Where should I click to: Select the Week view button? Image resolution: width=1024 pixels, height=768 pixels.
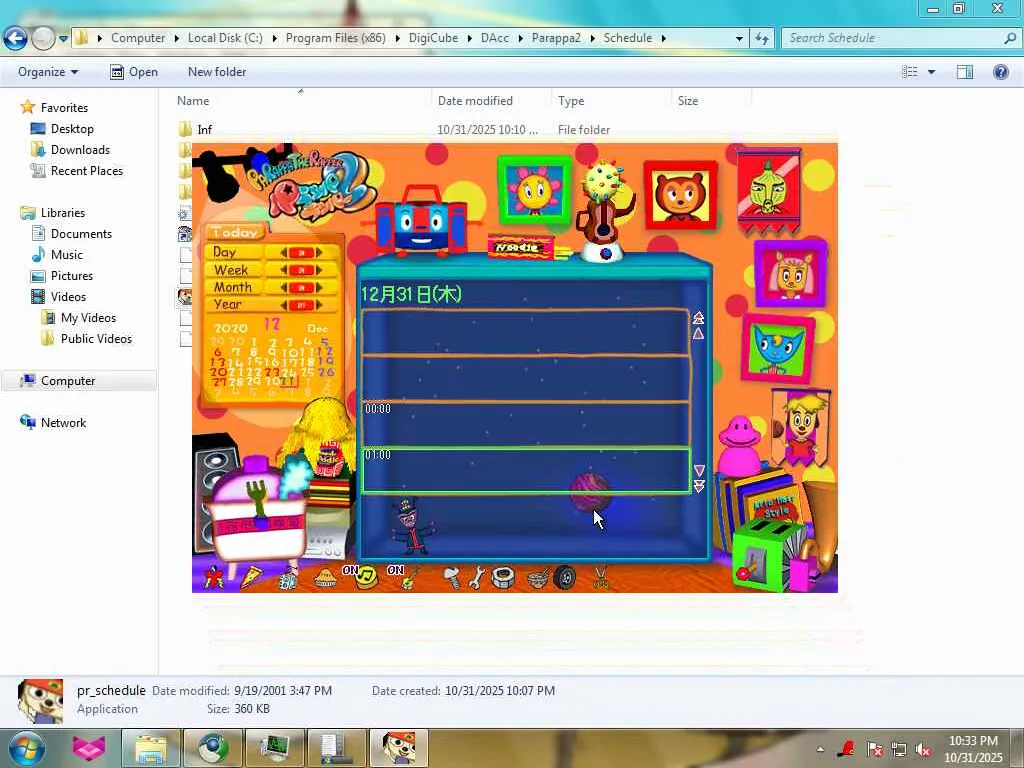[x=235, y=270]
